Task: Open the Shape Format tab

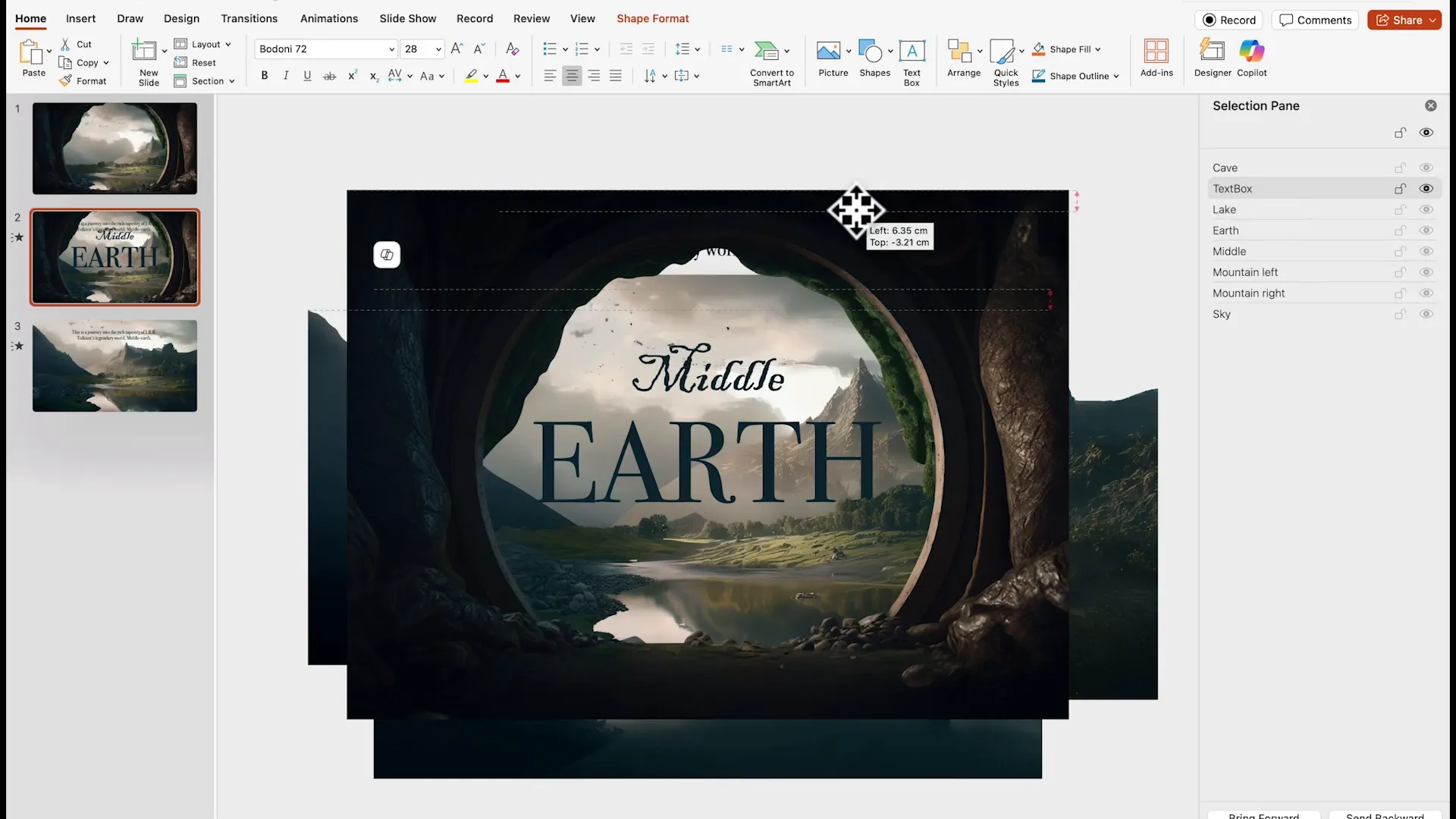Action: (652, 18)
